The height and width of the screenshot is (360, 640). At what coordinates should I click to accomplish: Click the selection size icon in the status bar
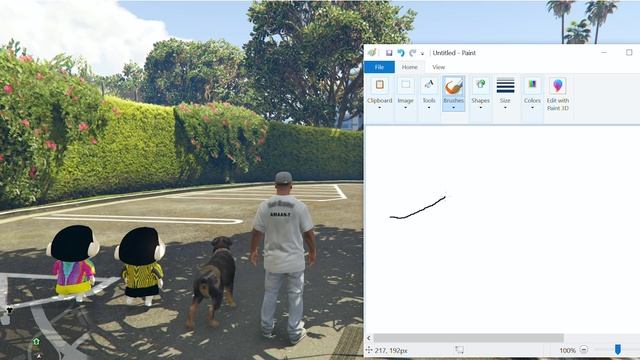pos(460,350)
